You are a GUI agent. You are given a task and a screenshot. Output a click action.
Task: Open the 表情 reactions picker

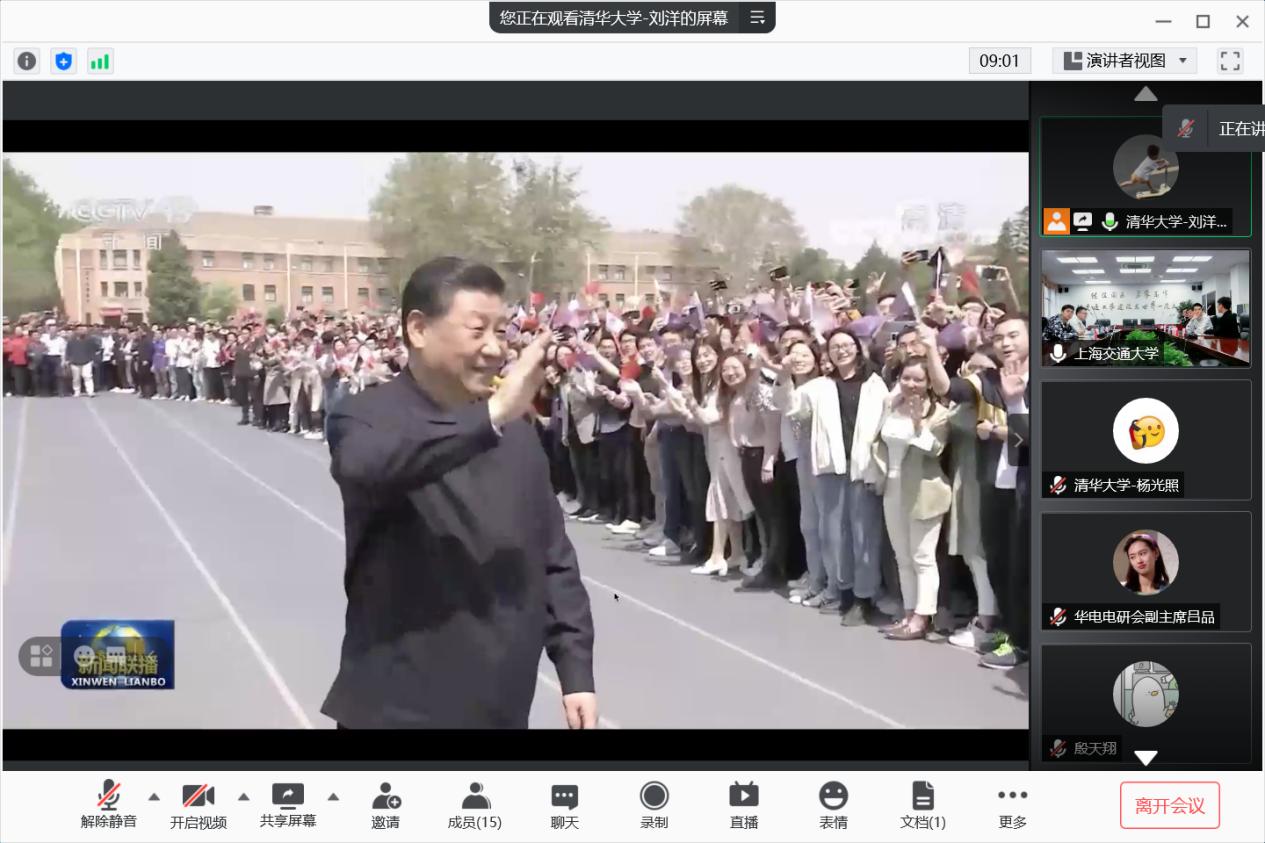coord(833,806)
